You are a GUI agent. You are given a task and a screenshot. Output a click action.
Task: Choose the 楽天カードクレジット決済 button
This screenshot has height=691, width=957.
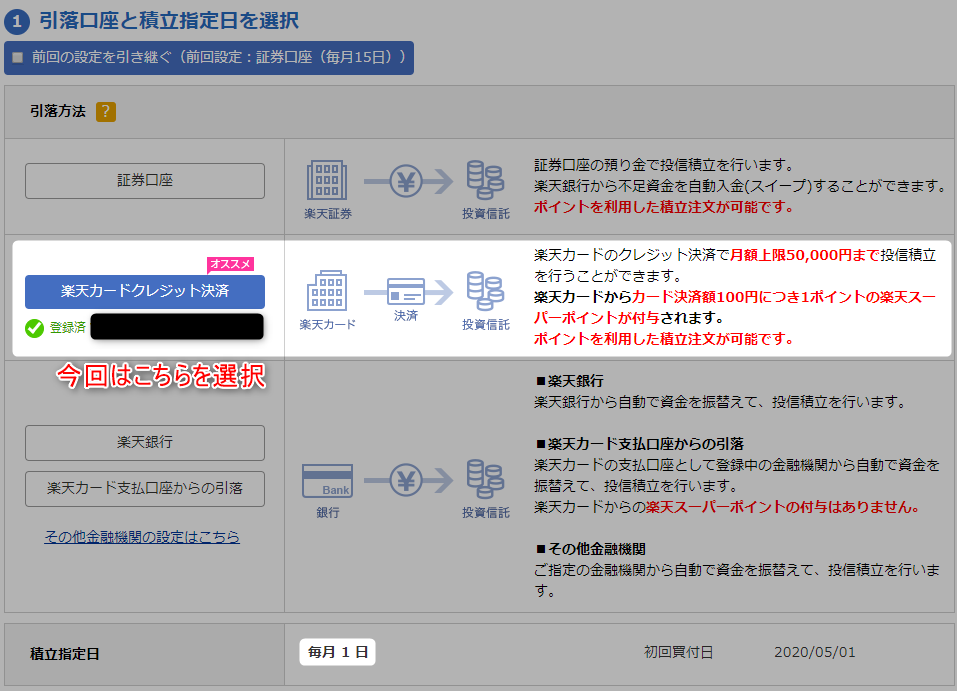145,291
